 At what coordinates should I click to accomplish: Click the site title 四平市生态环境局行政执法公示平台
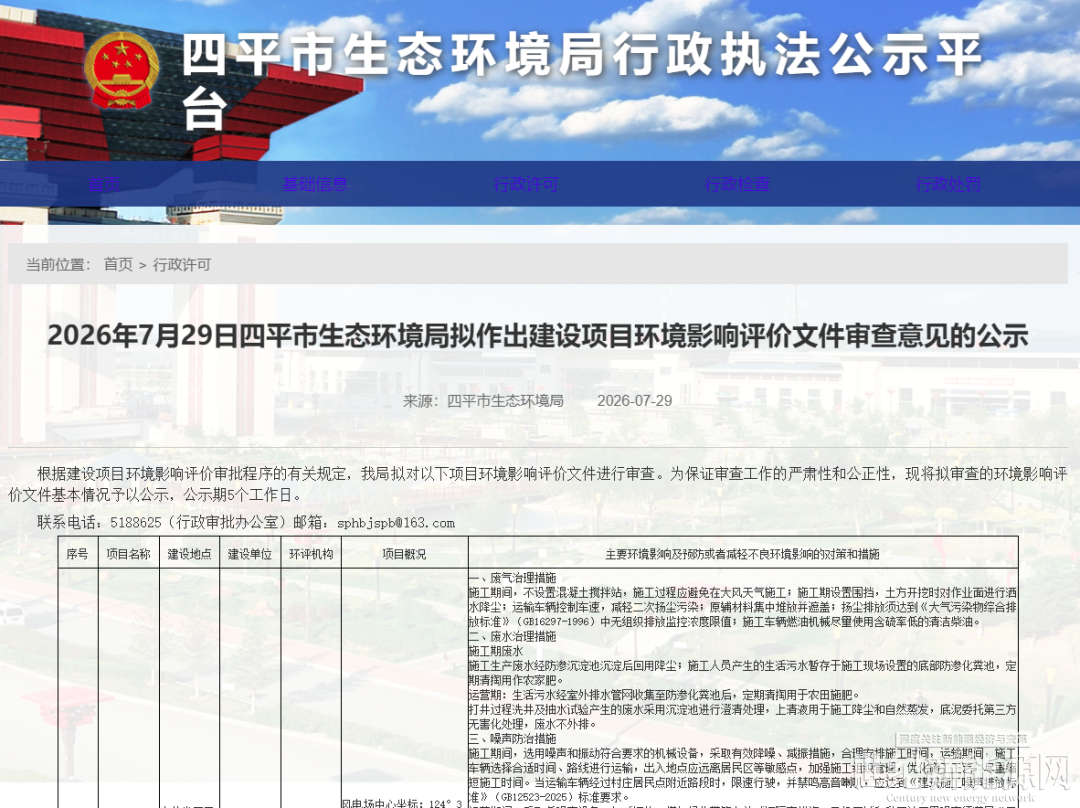coord(582,81)
